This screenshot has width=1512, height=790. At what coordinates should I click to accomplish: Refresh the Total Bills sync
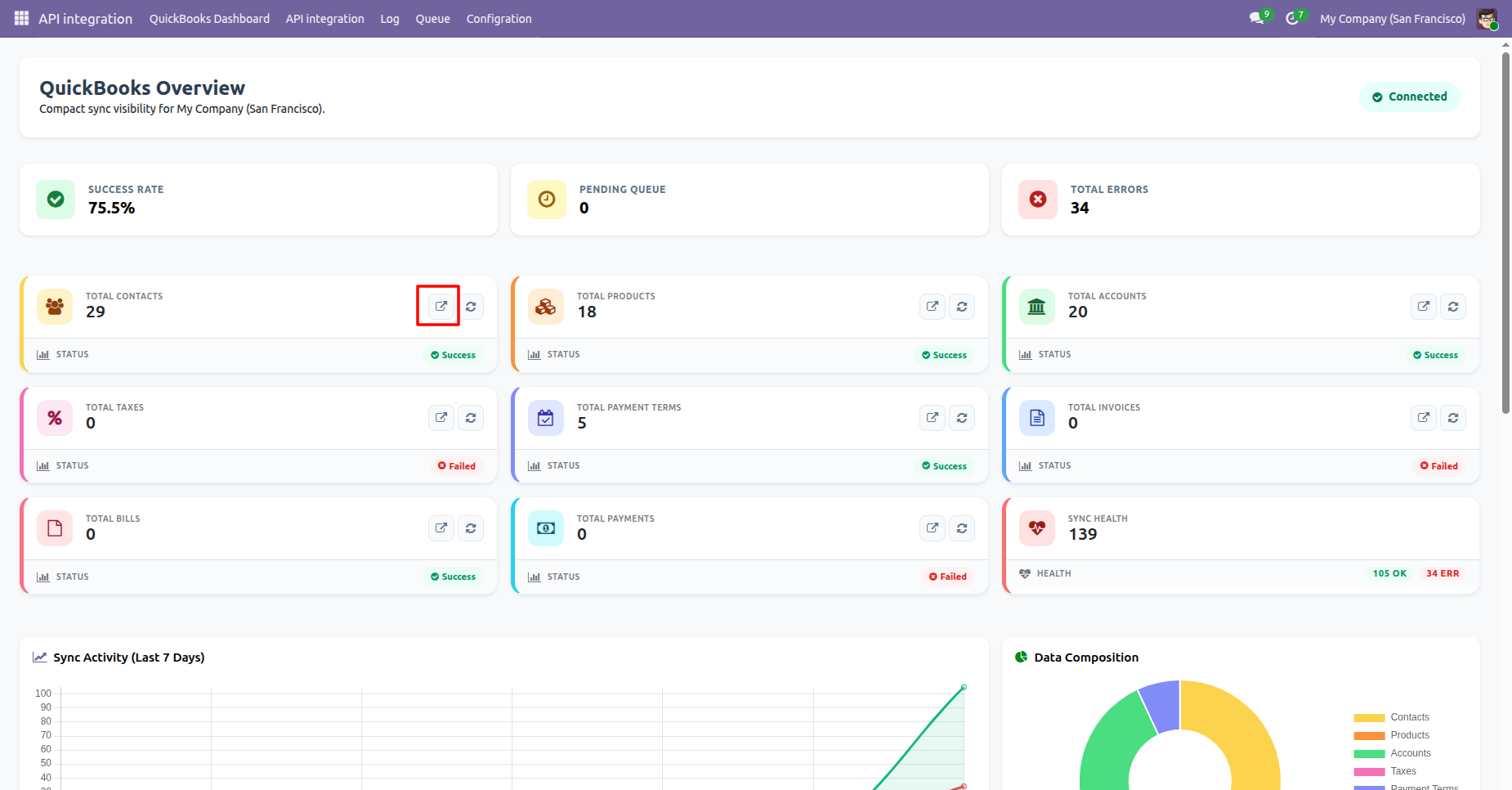471,528
